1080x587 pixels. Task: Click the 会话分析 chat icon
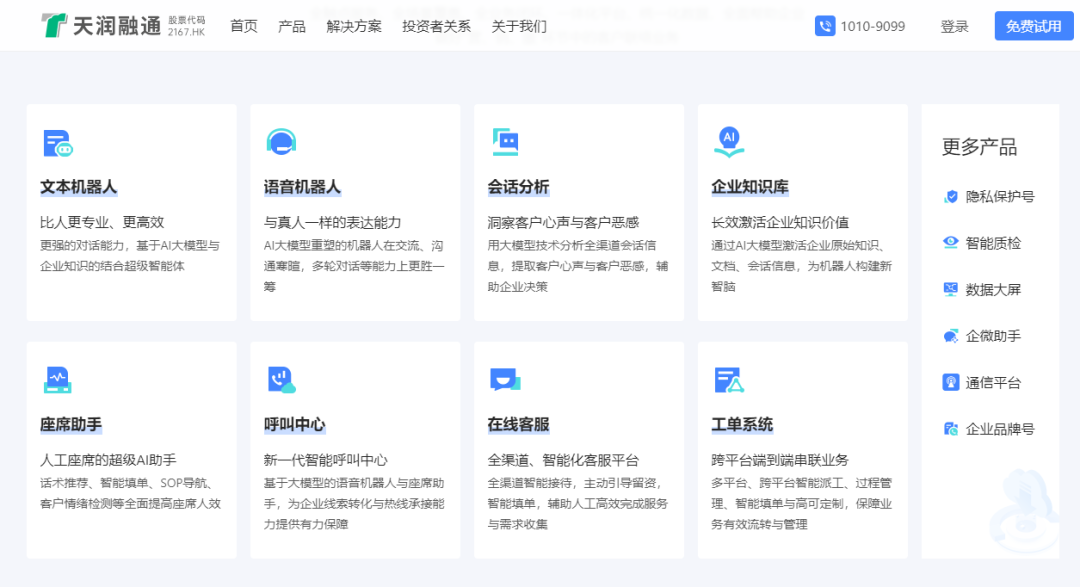click(x=506, y=142)
